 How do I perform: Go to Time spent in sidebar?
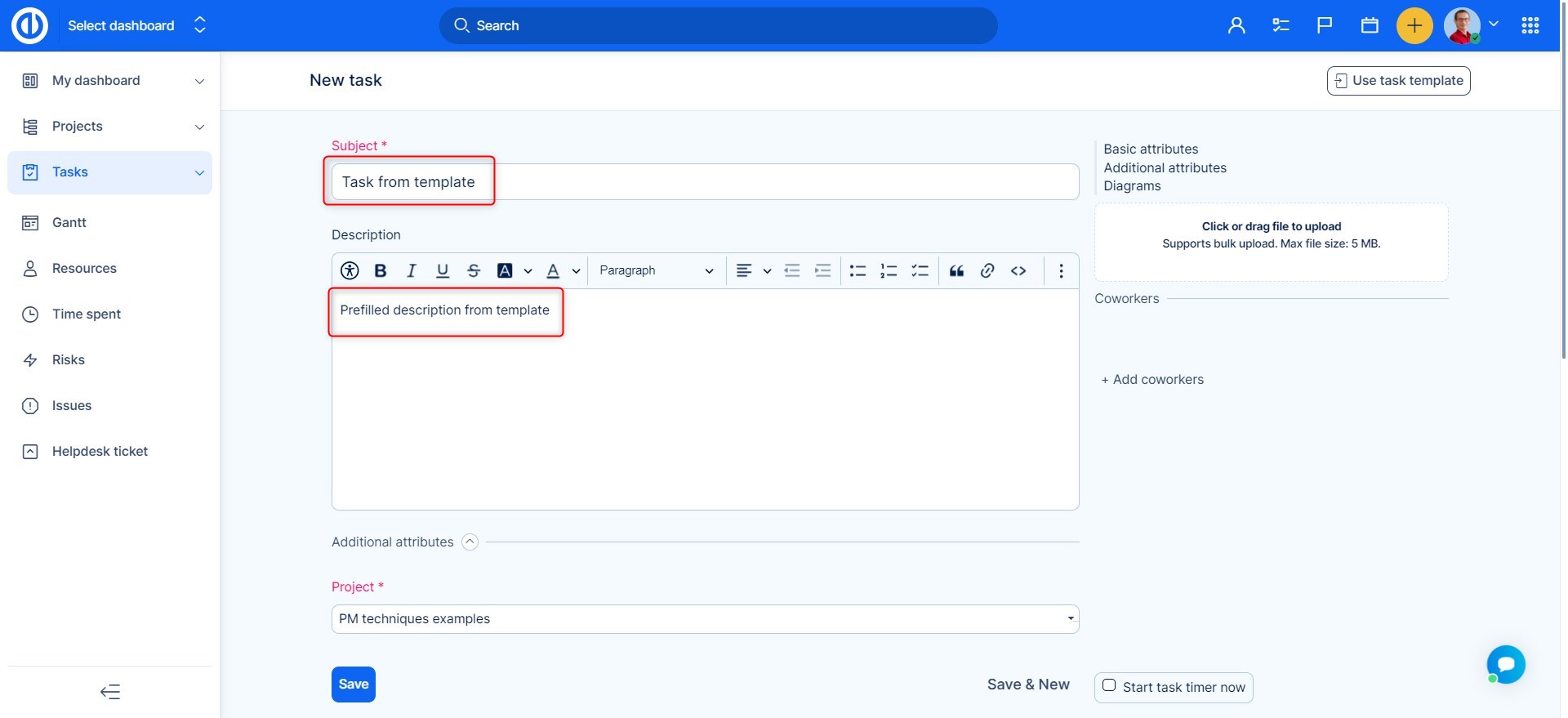87,314
